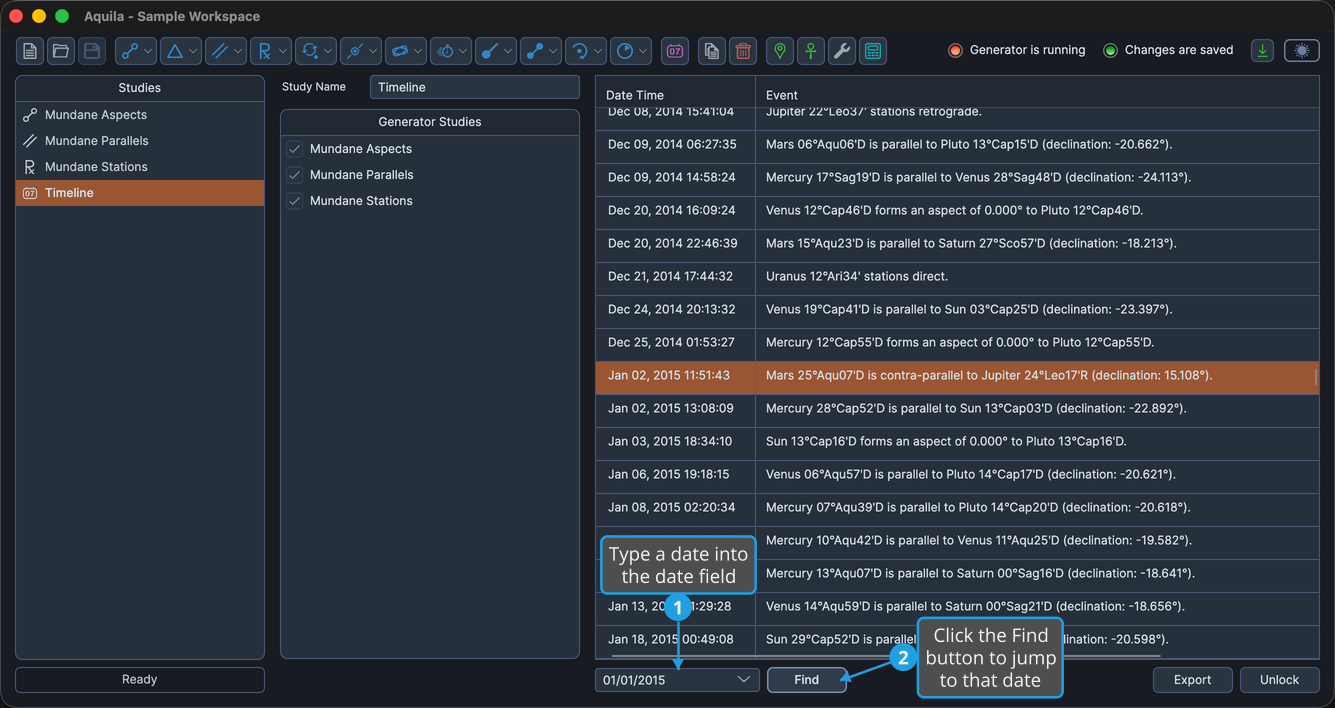1335x708 pixels.
Task: Expand the planet-with-line tool dropdown
Action: (373, 51)
